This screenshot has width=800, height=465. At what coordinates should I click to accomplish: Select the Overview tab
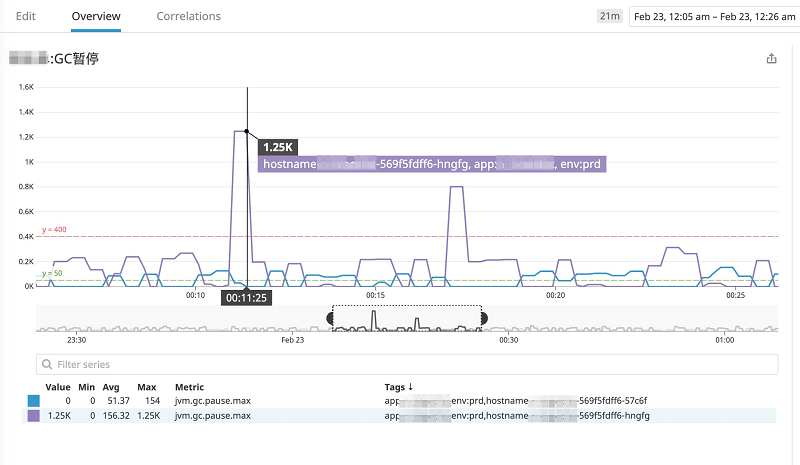tap(97, 16)
